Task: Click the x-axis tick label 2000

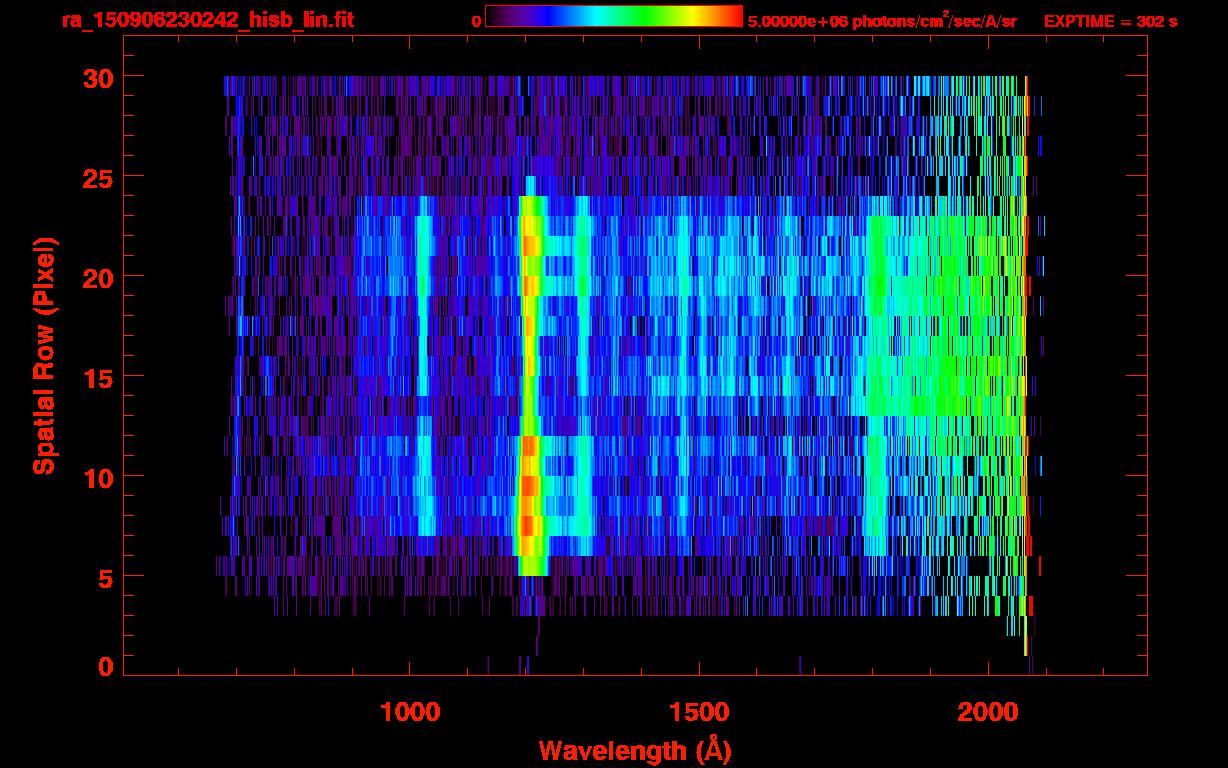Action: click(x=988, y=711)
